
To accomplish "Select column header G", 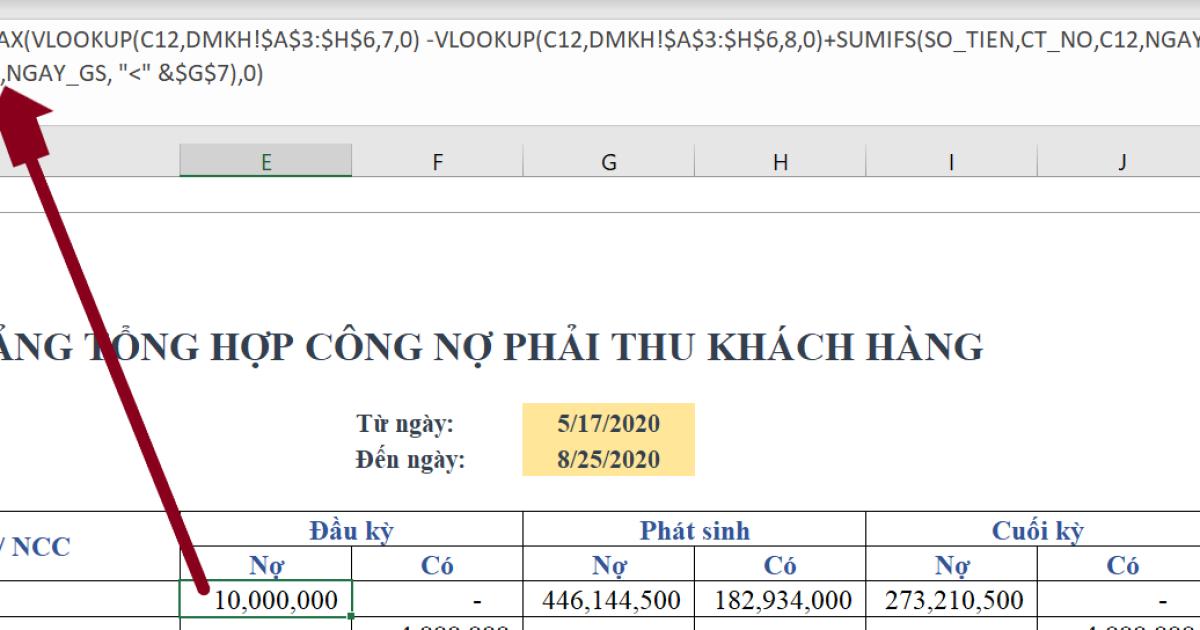I will (x=609, y=160).
